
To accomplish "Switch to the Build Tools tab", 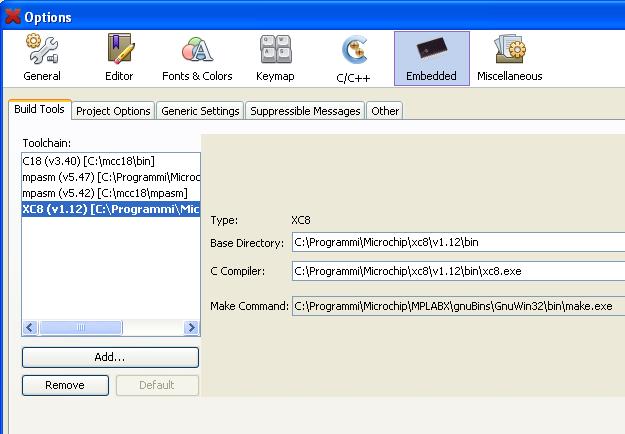I will coord(39,110).
